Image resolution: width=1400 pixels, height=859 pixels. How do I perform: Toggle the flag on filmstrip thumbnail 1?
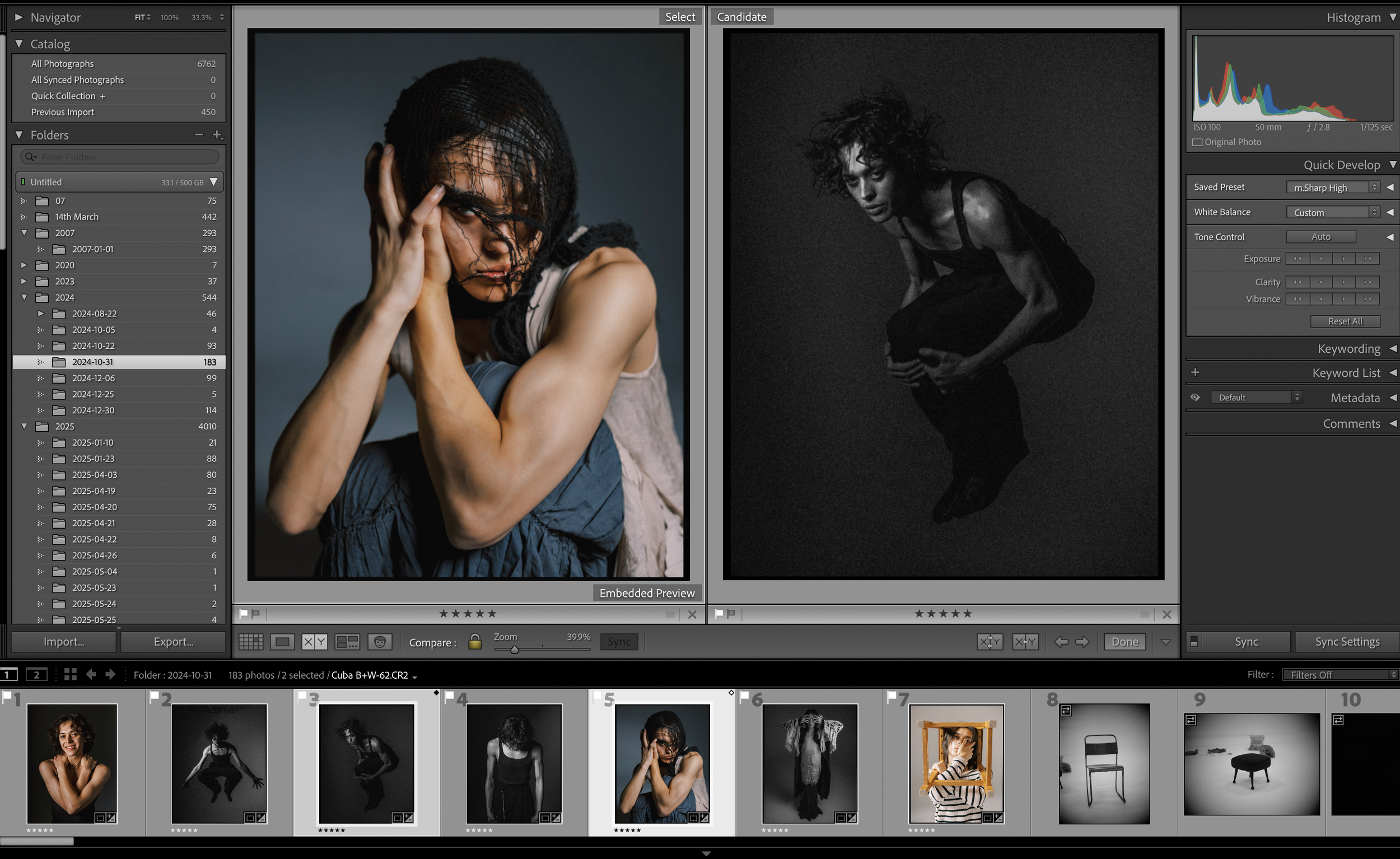(6, 696)
